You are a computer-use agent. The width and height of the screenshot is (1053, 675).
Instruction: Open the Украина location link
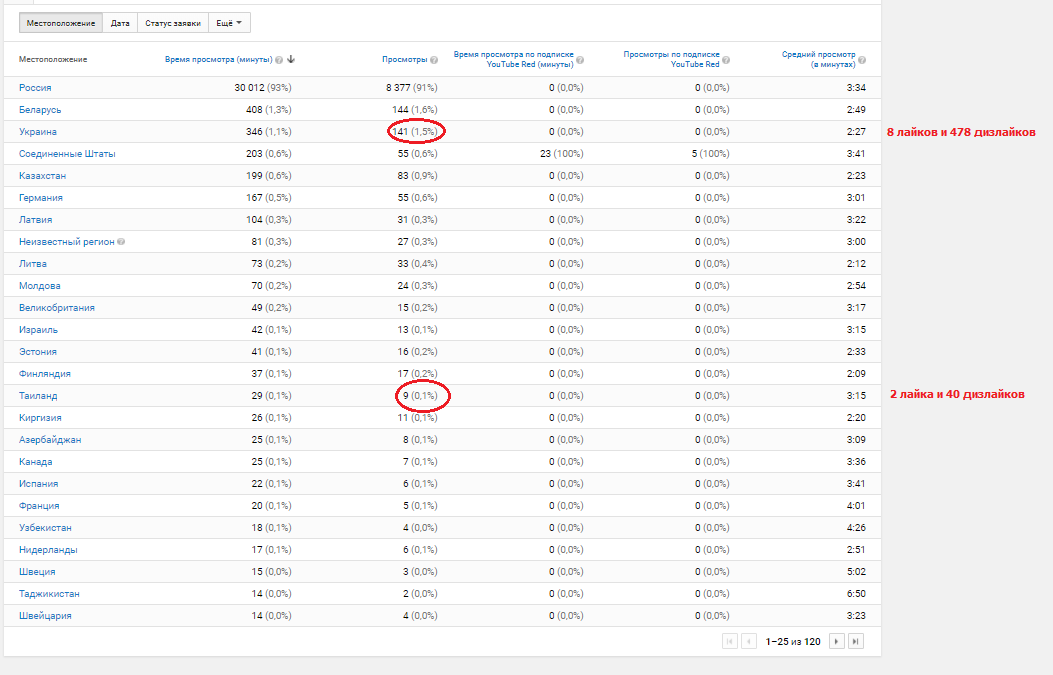(38, 132)
